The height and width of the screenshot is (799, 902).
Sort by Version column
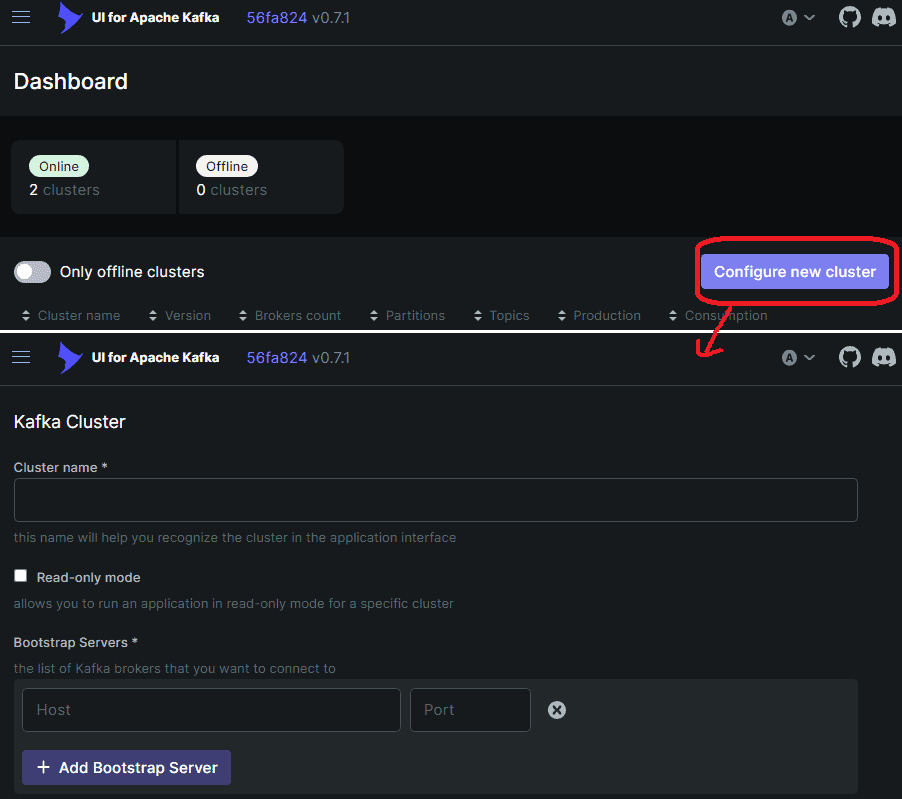180,315
